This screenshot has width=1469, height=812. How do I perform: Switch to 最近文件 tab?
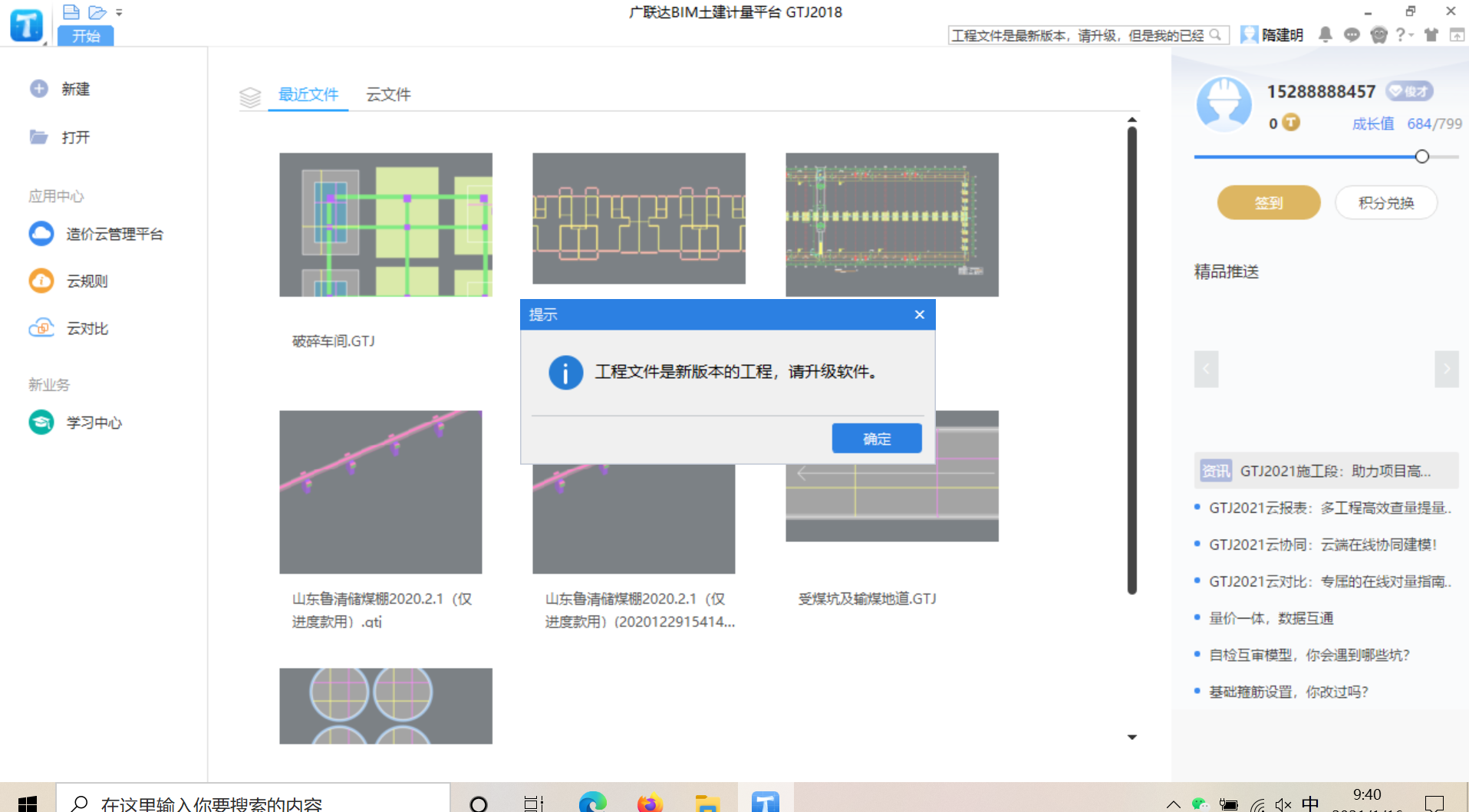[308, 94]
